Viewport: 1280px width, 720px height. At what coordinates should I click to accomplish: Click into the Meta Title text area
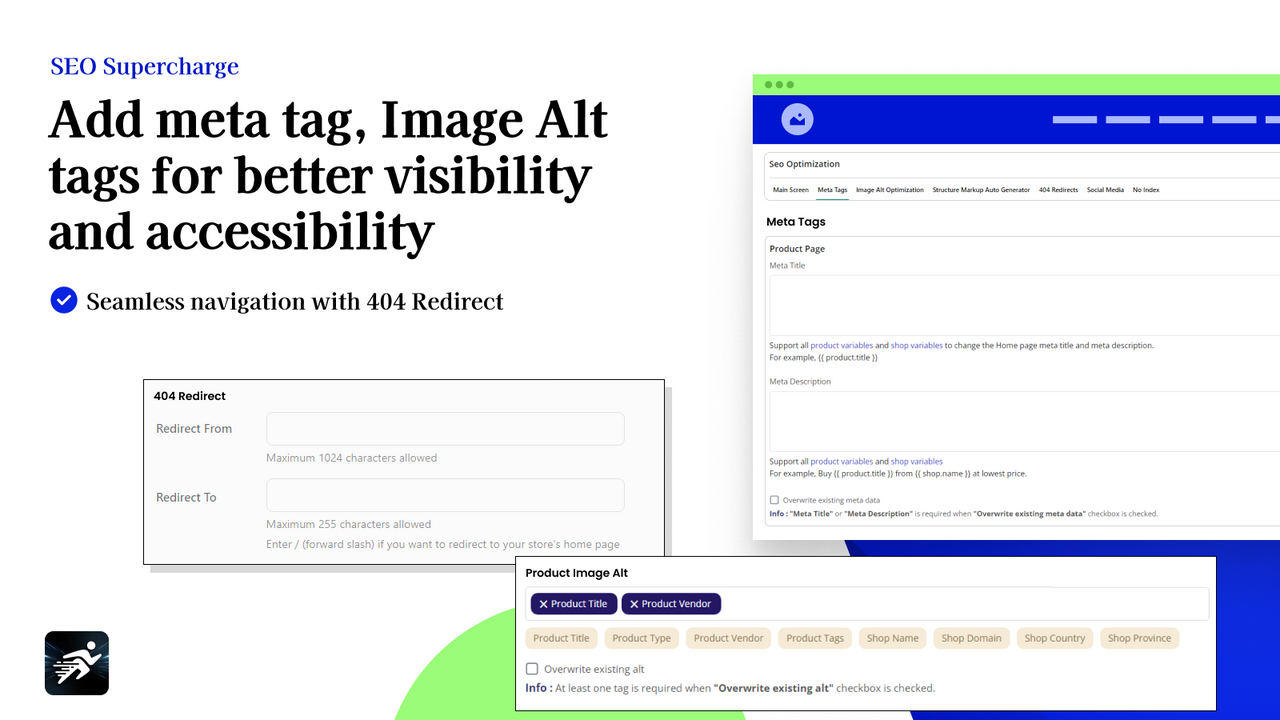pos(1024,305)
